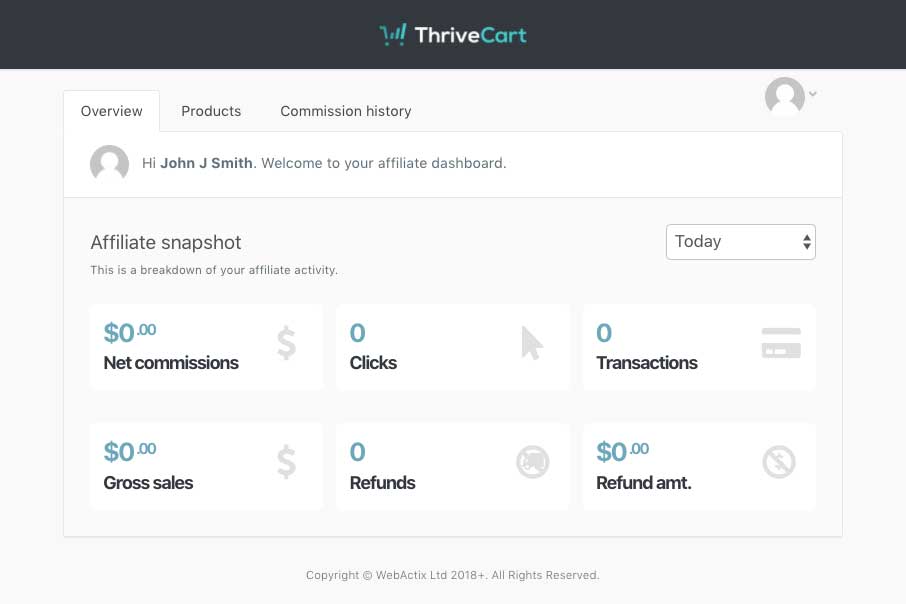906x604 pixels.
Task: Click the ThriveCart logo in the header
Action: [x=452, y=34]
